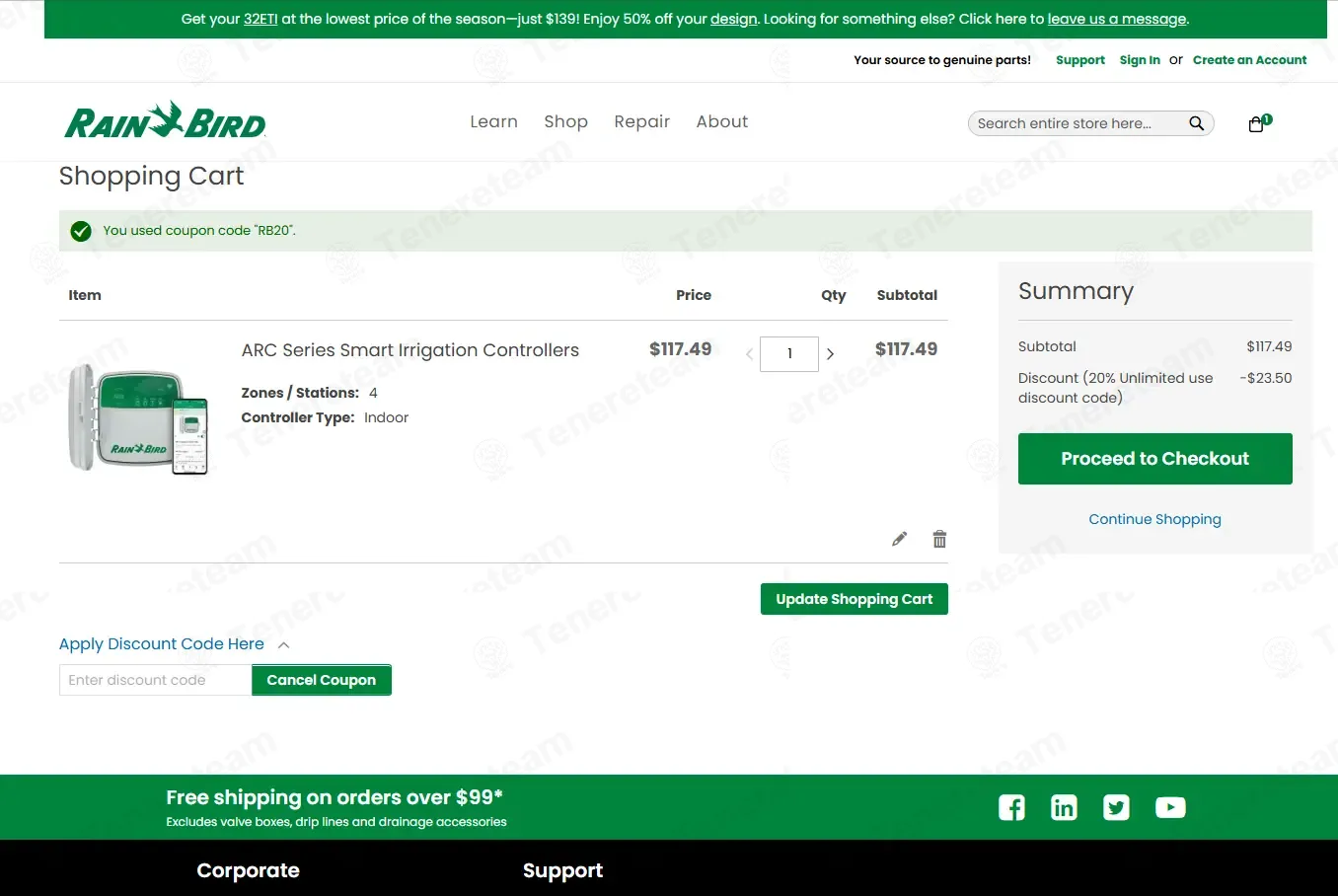
Task: Click the Corporate footer heading
Action: (x=248, y=870)
